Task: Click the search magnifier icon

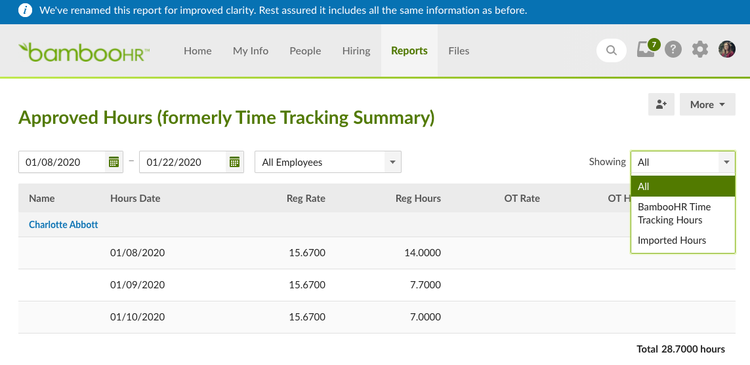Action: (611, 50)
